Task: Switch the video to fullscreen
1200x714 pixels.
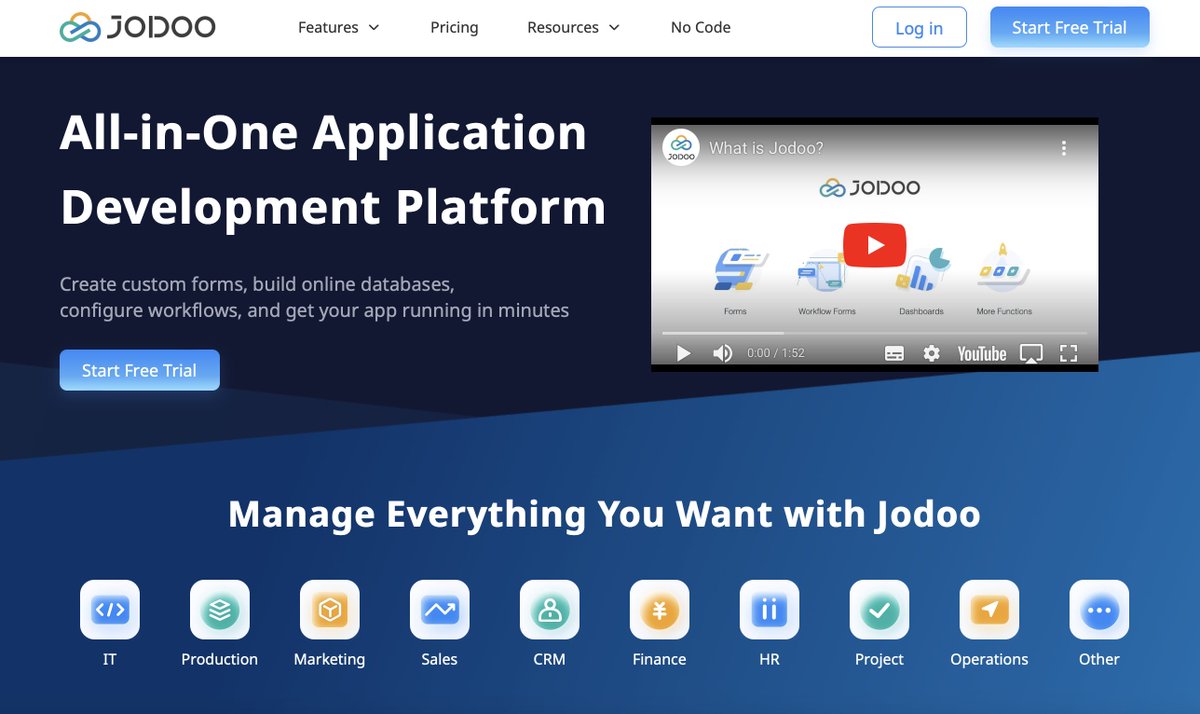Action: [x=1068, y=353]
